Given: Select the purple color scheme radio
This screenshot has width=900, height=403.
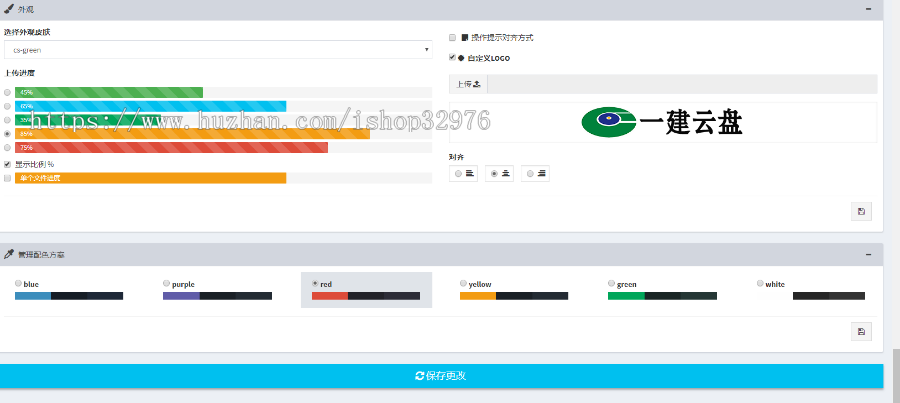Looking at the screenshot, I should (166, 283).
